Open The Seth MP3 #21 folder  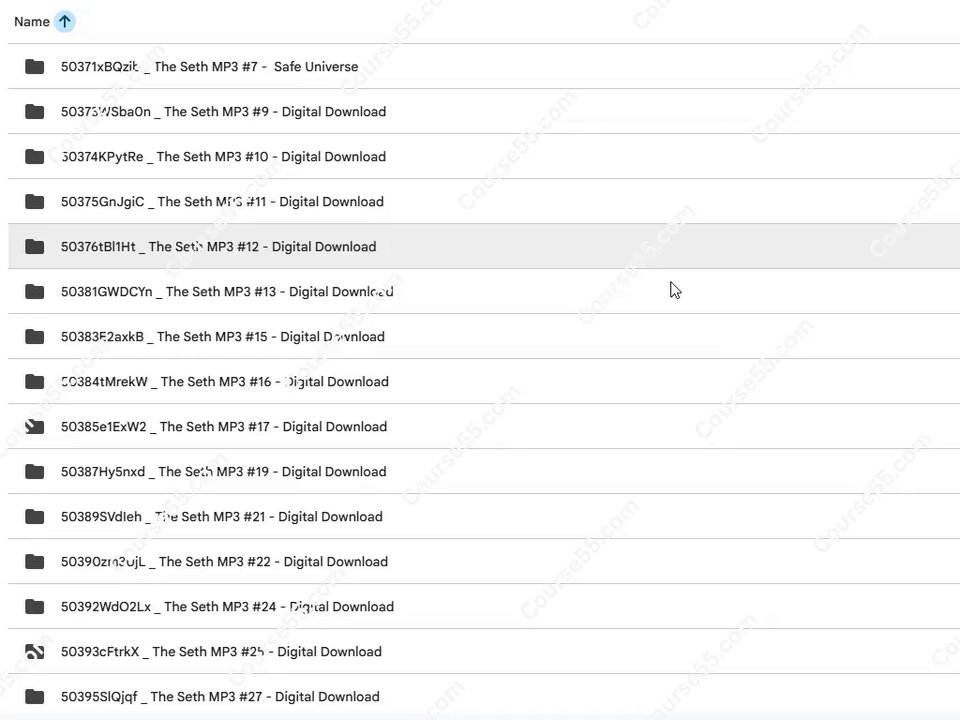(x=222, y=517)
